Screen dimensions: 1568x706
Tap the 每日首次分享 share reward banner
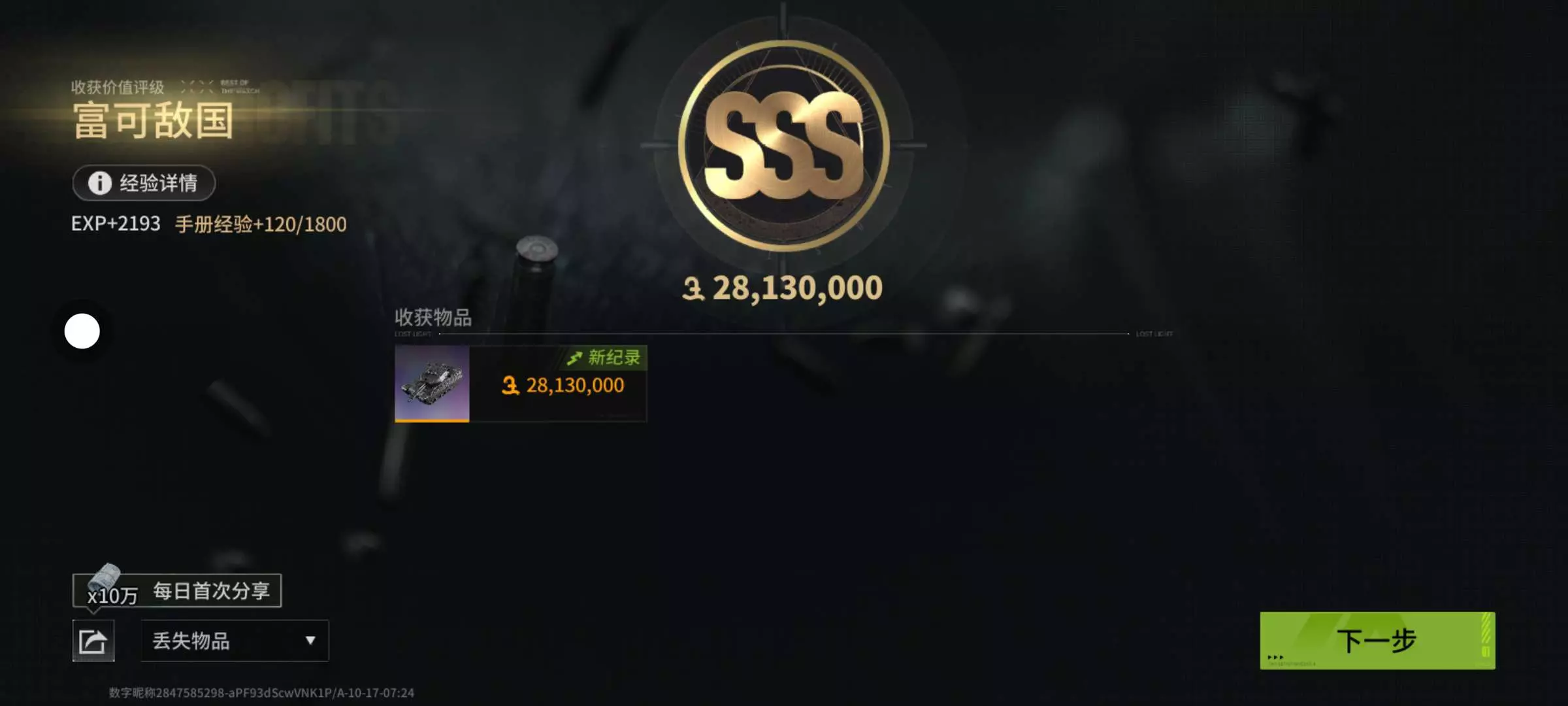177,590
